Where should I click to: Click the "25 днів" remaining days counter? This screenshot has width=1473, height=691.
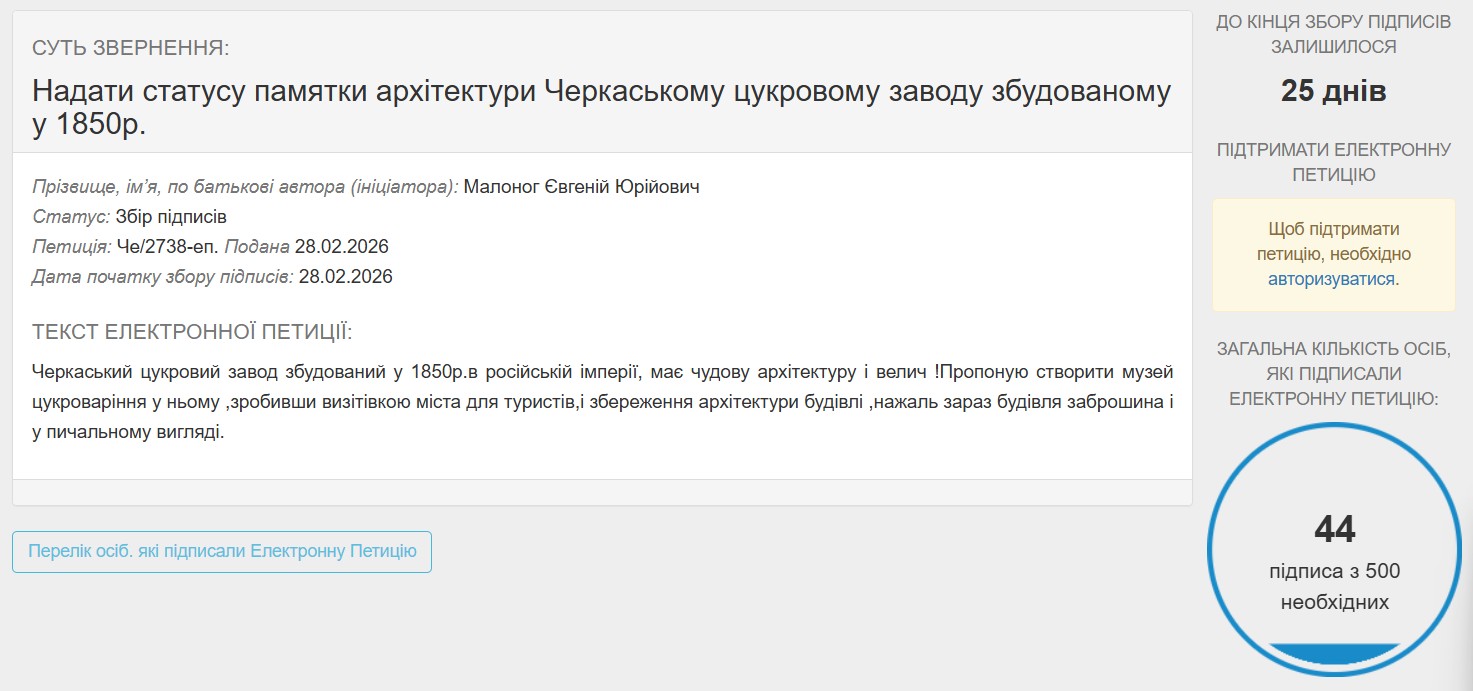tap(1333, 92)
